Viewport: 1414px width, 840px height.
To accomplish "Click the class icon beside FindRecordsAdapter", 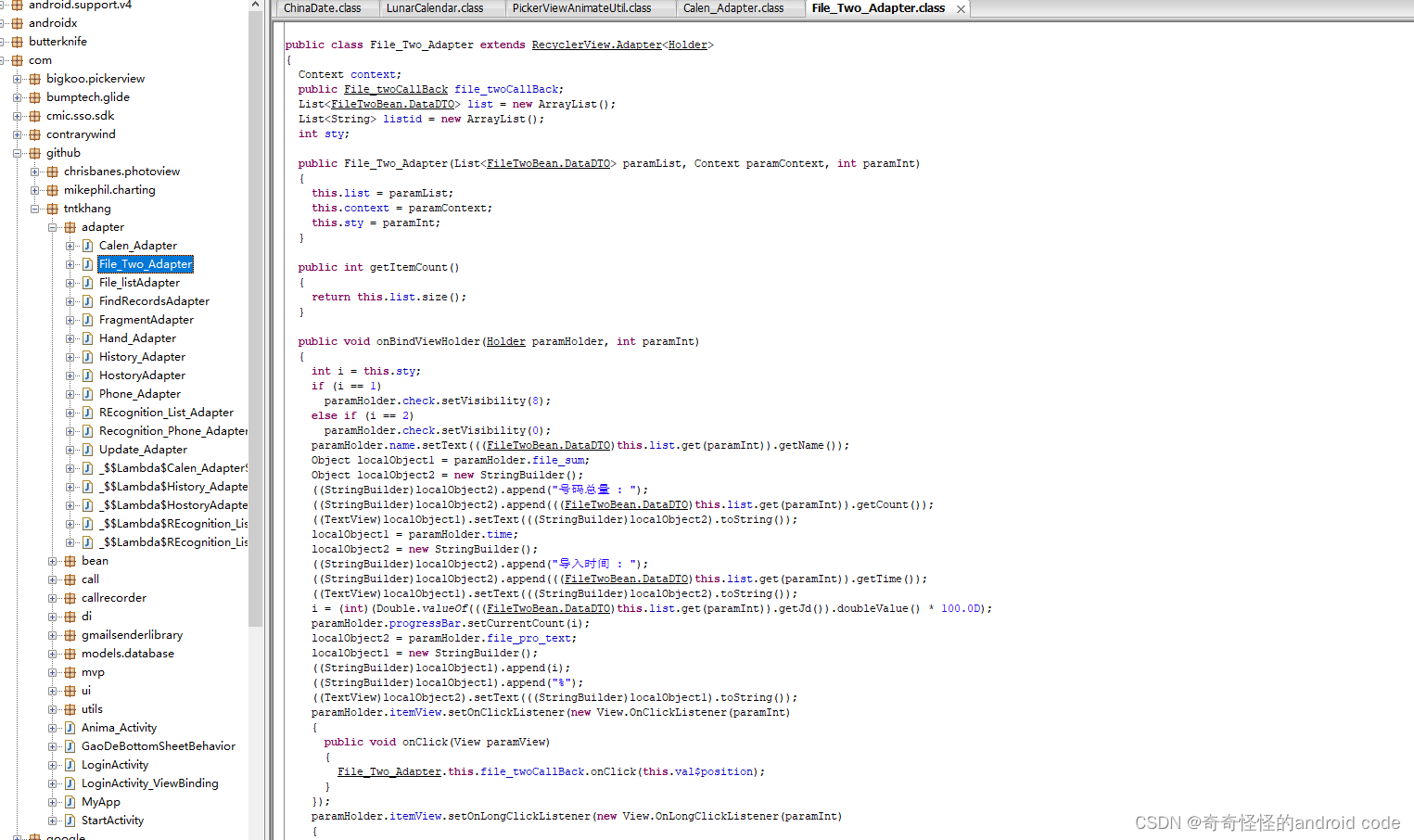I will [x=87, y=301].
